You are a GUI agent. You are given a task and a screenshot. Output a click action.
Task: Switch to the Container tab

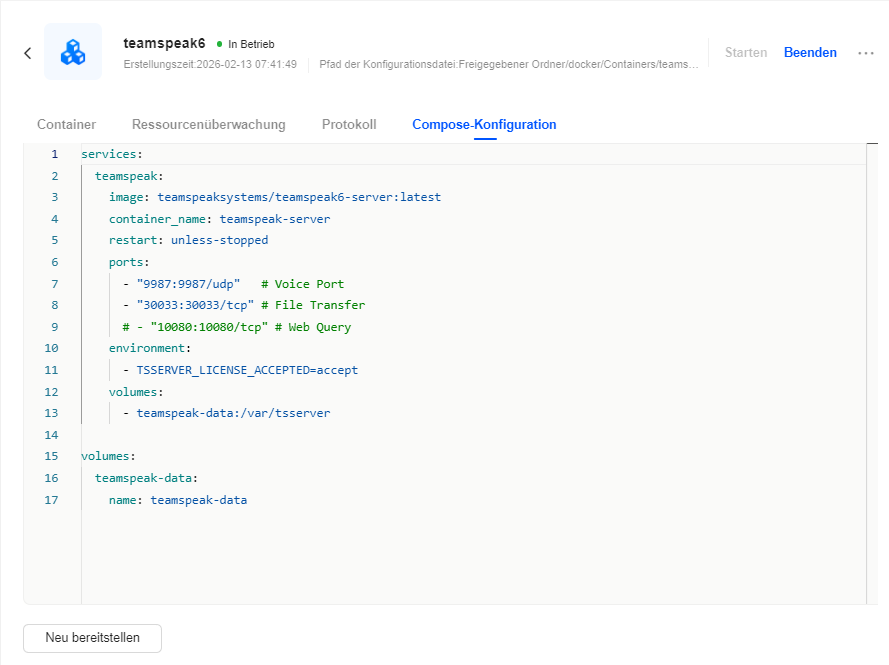click(x=66, y=125)
